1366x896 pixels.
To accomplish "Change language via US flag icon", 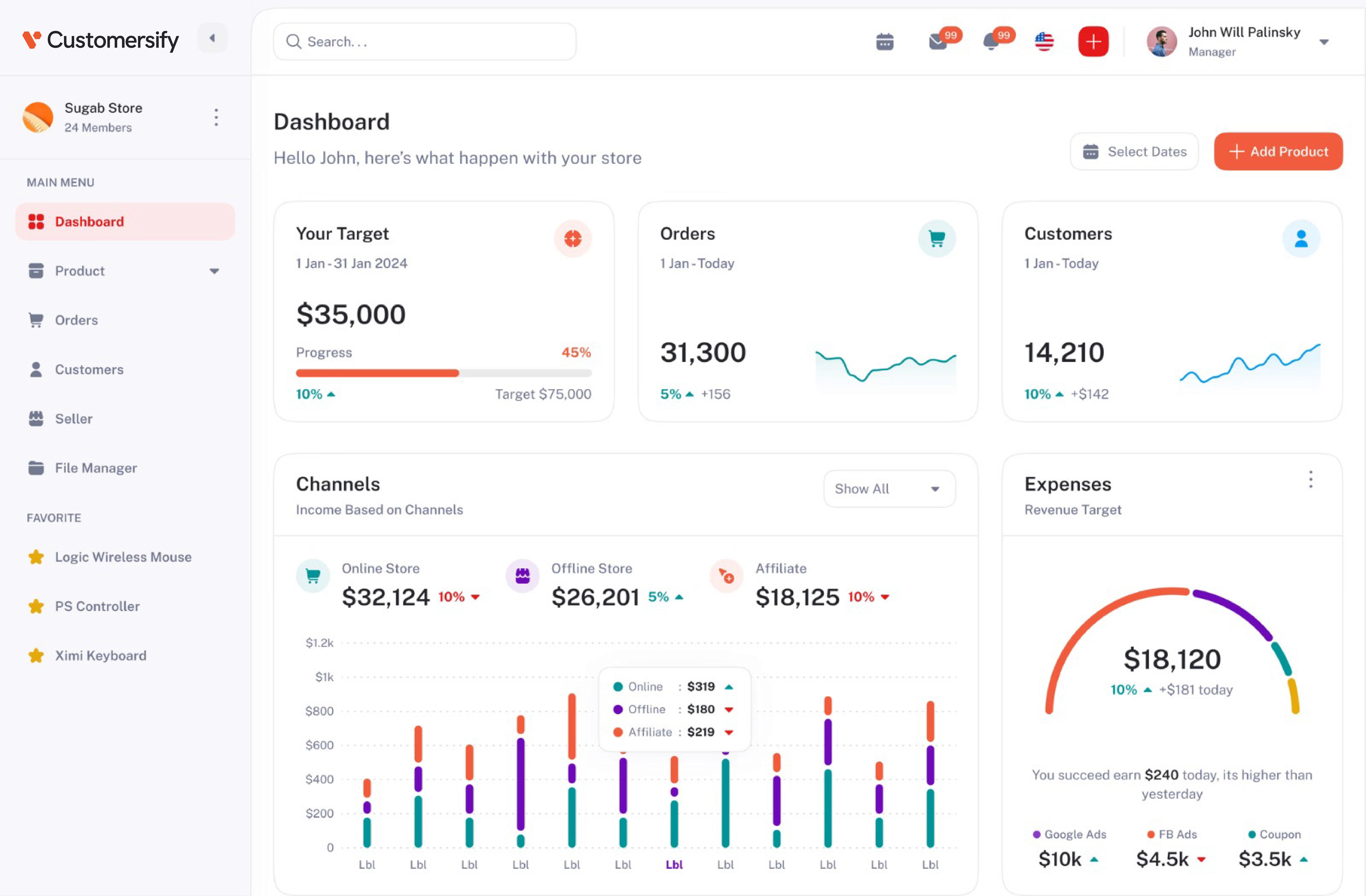I will [x=1044, y=42].
